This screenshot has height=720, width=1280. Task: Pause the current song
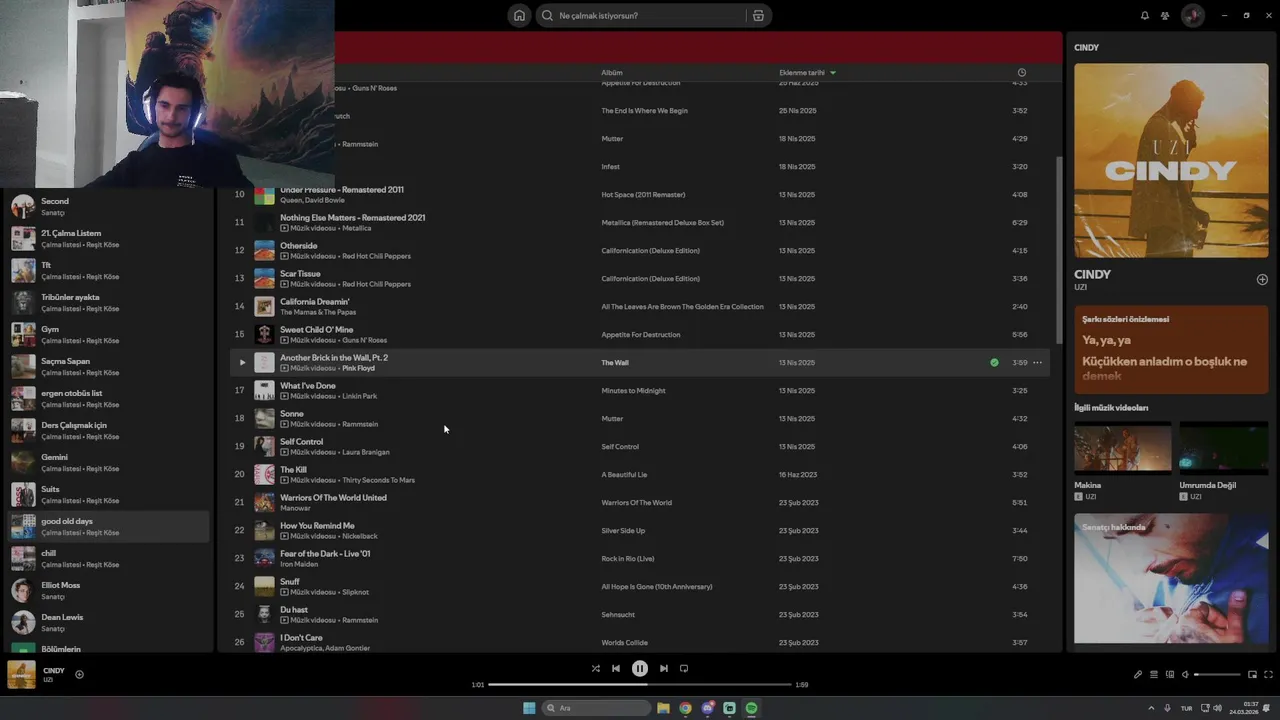[640, 669]
